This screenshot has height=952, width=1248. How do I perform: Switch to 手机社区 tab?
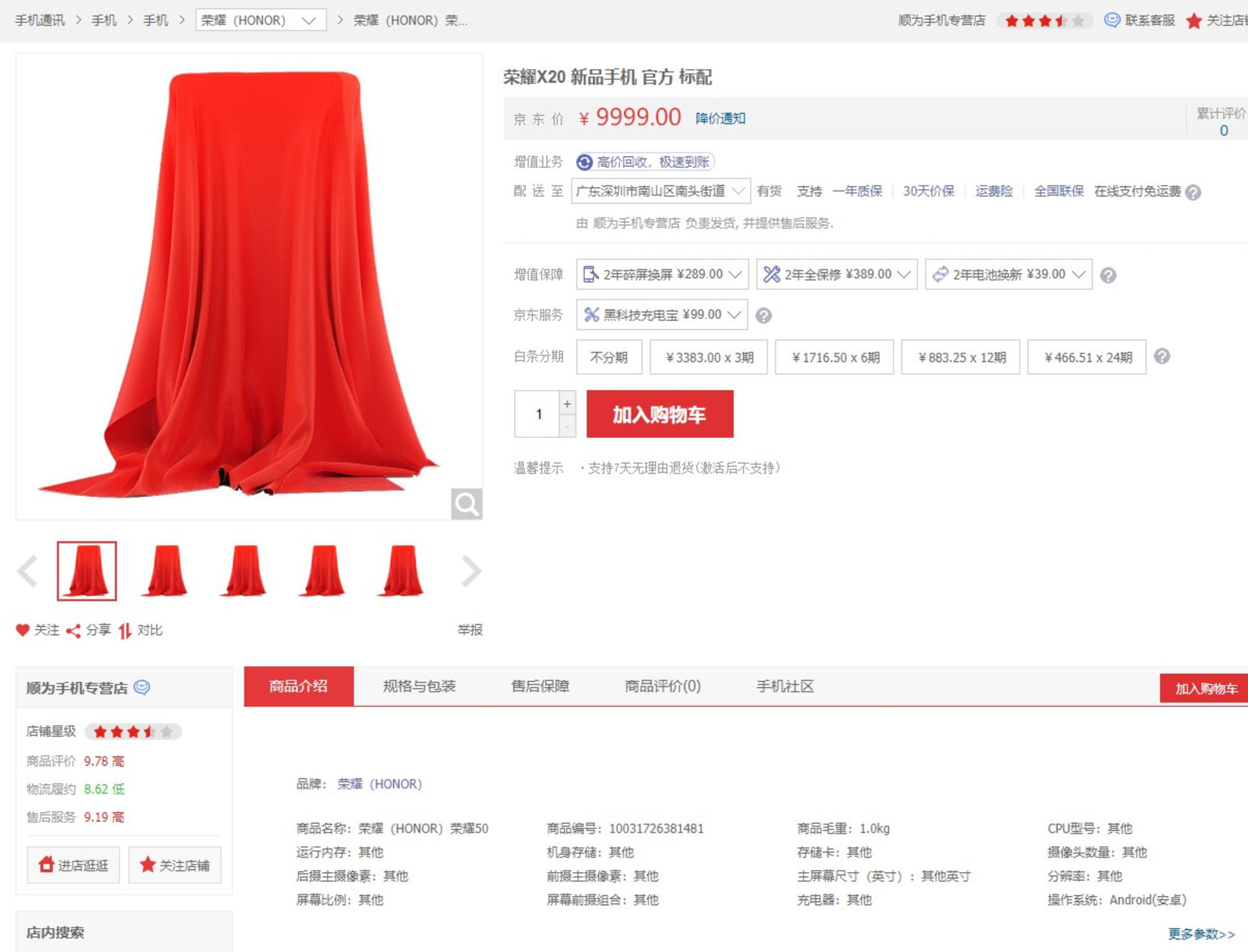click(x=785, y=686)
